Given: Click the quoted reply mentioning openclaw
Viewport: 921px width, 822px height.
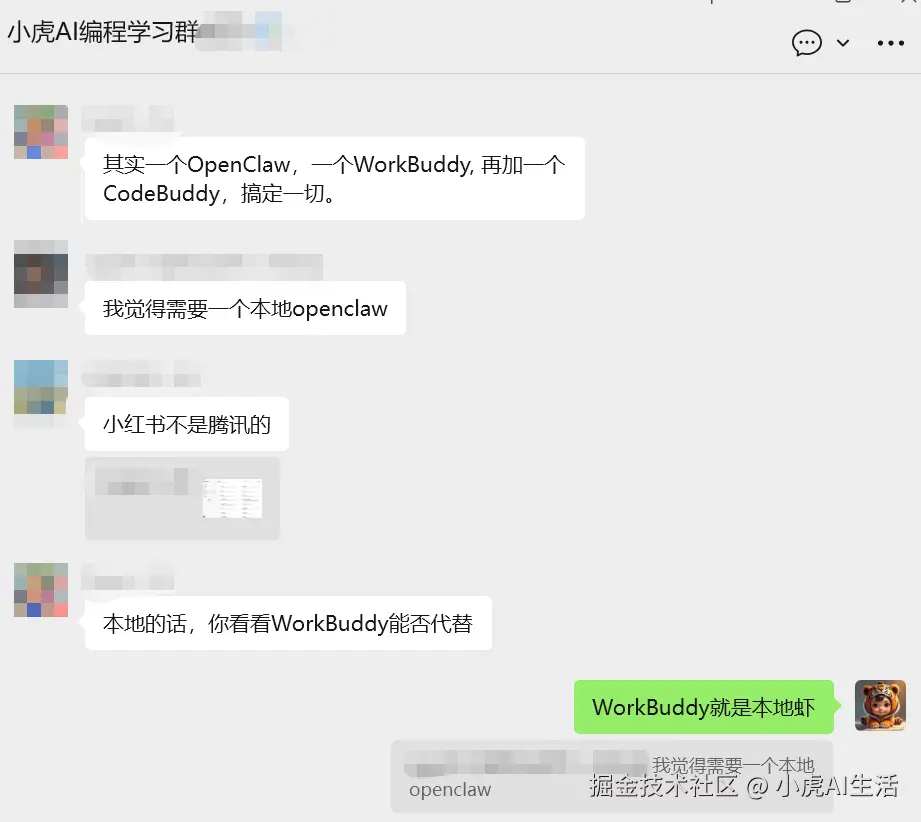Looking at the screenshot, I should (x=612, y=777).
